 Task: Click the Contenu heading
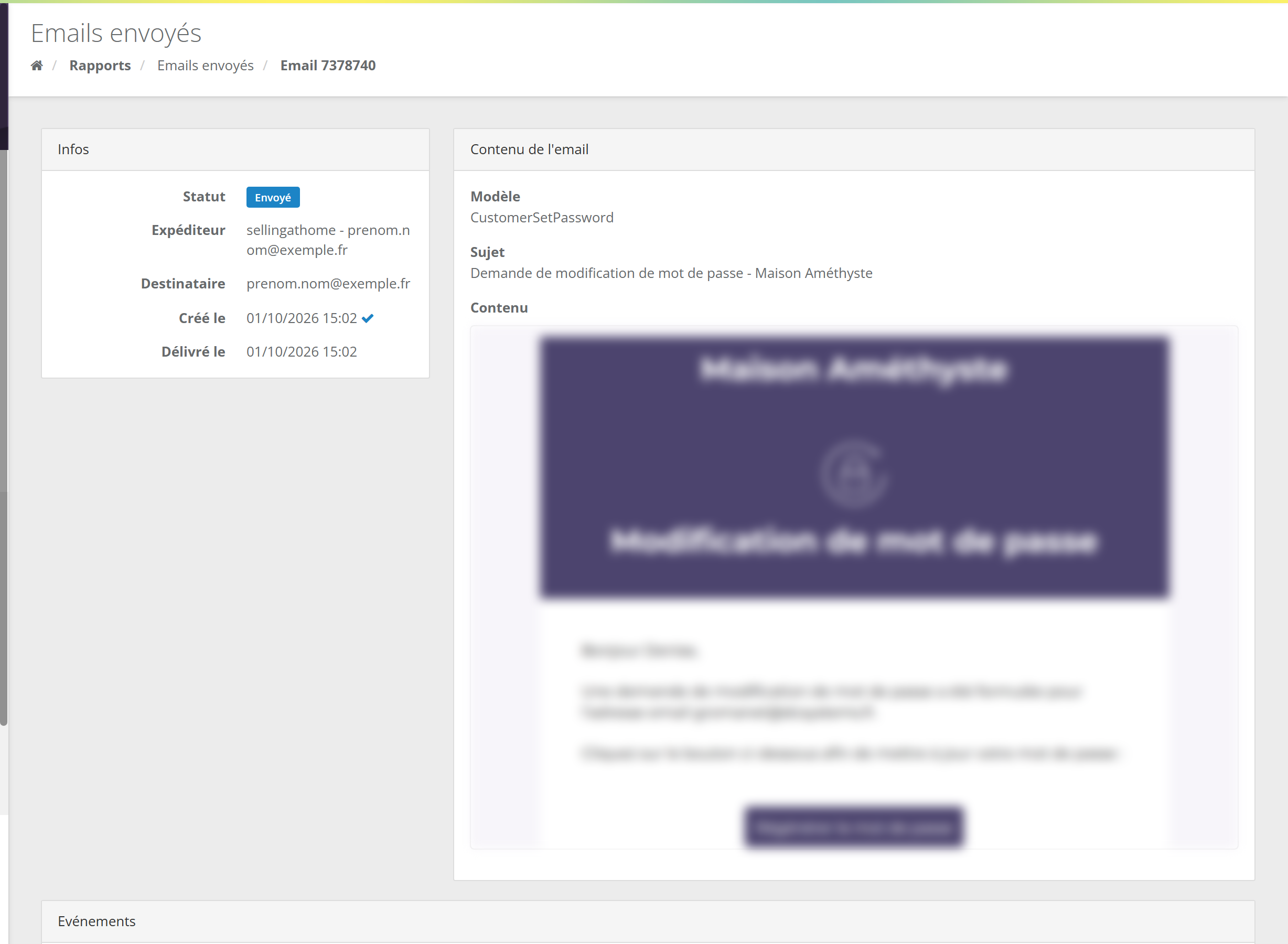point(499,308)
